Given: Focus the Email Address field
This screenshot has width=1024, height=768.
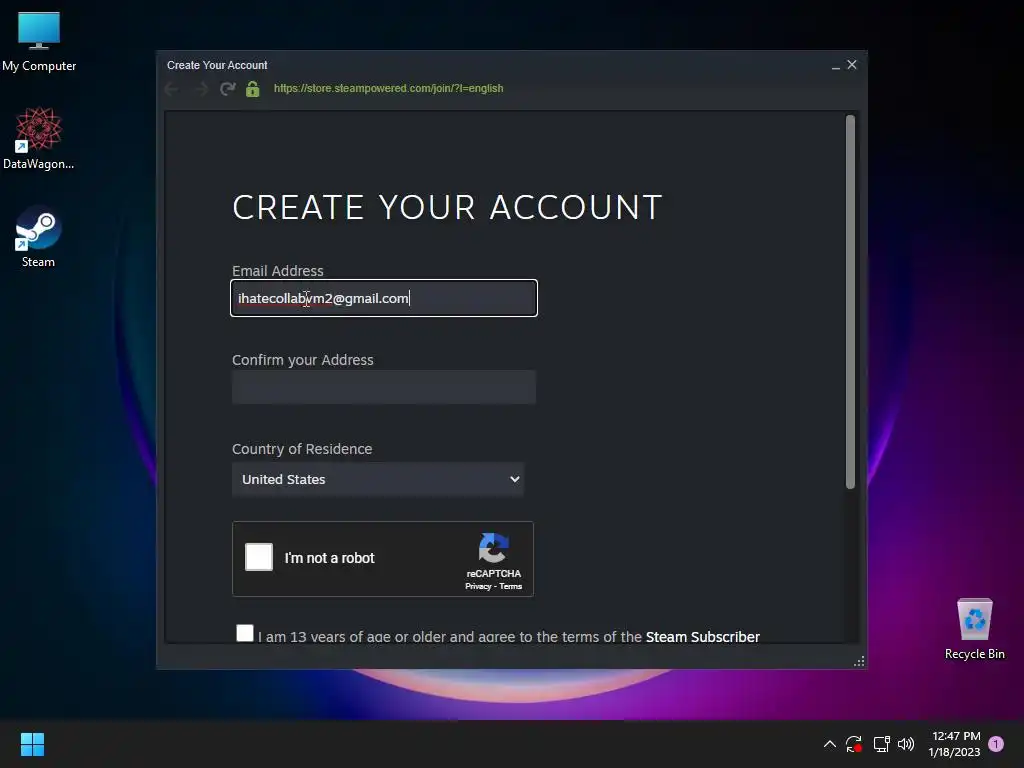Looking at the screenshot, I should click(384, 298).
